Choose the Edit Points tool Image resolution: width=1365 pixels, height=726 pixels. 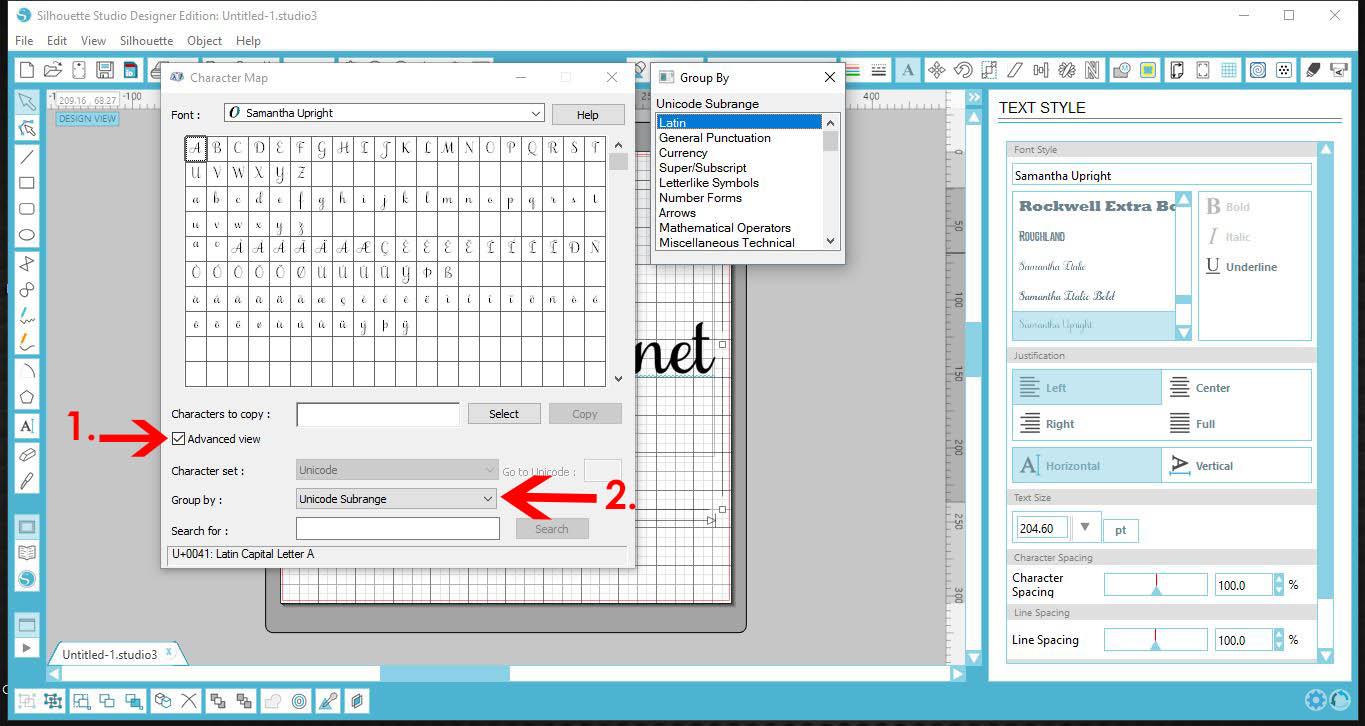(27, 128)
